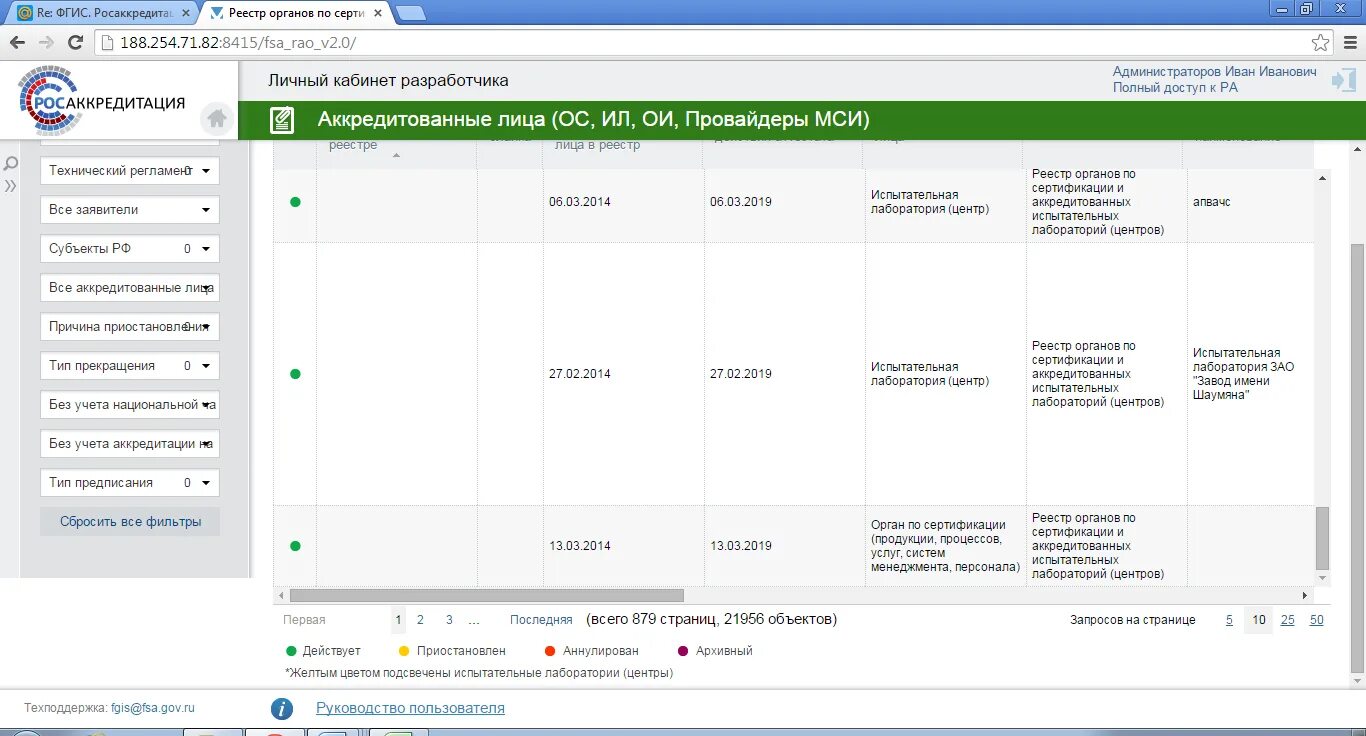1366x736 pixels.
Task: Open the 'Без учета национальной' dropdown
Action: 130,405
